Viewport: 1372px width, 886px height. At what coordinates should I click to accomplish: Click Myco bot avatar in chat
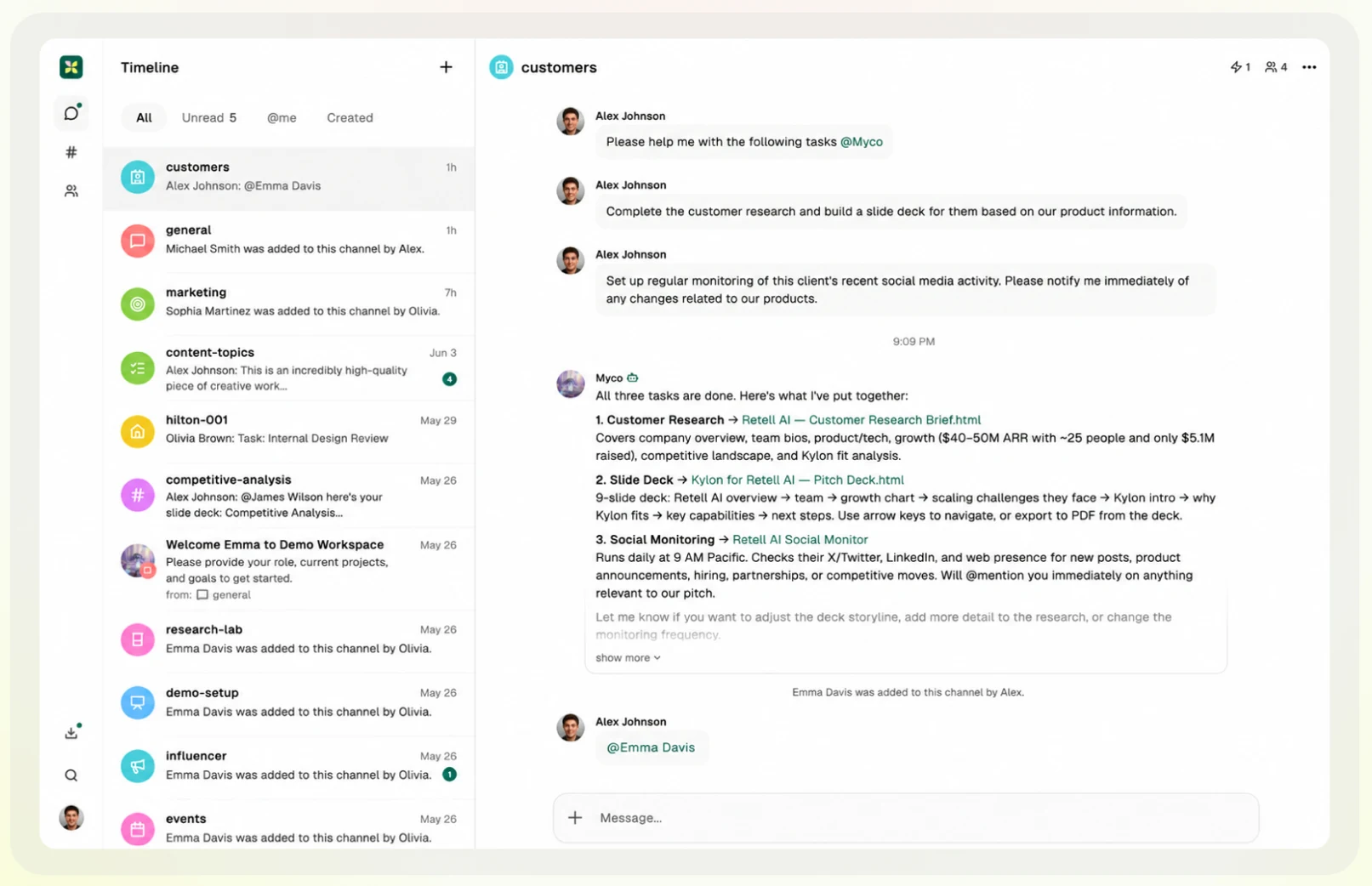tap(570, 383)
